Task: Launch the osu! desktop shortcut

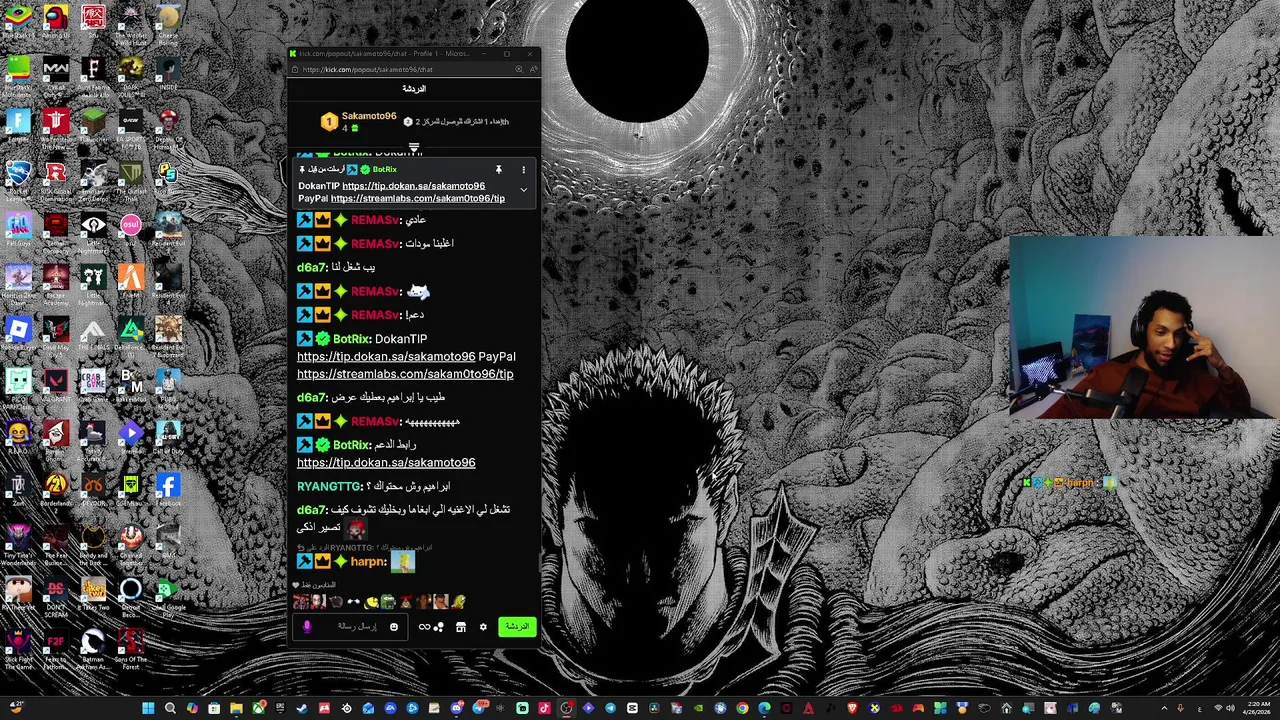Action: pyautogui.click(x=131, y=224)
